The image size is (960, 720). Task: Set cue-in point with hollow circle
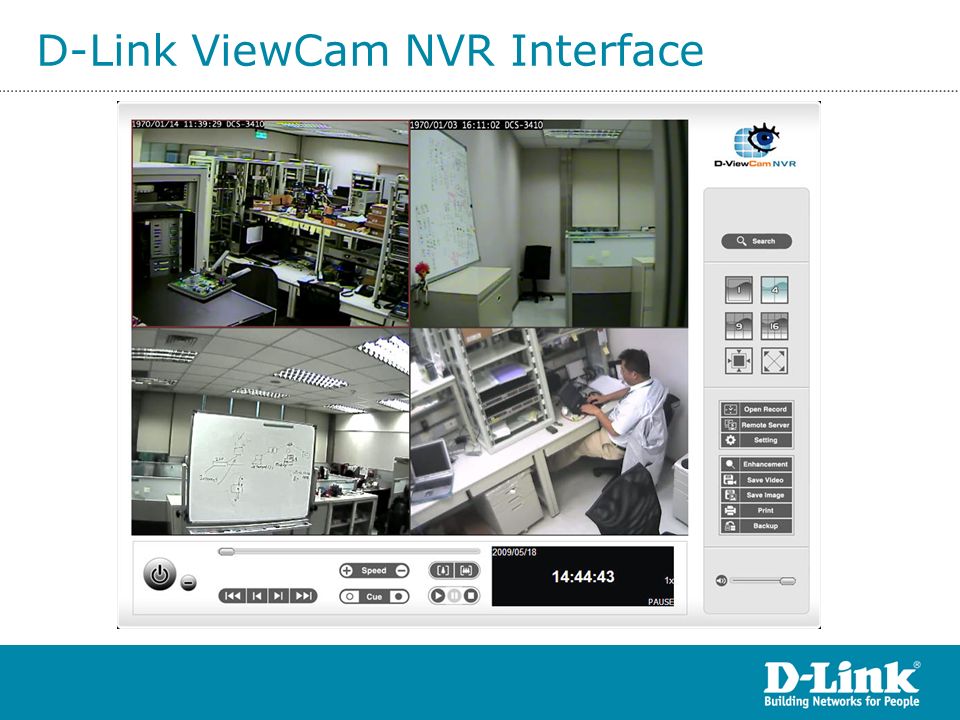coord(350,596)
